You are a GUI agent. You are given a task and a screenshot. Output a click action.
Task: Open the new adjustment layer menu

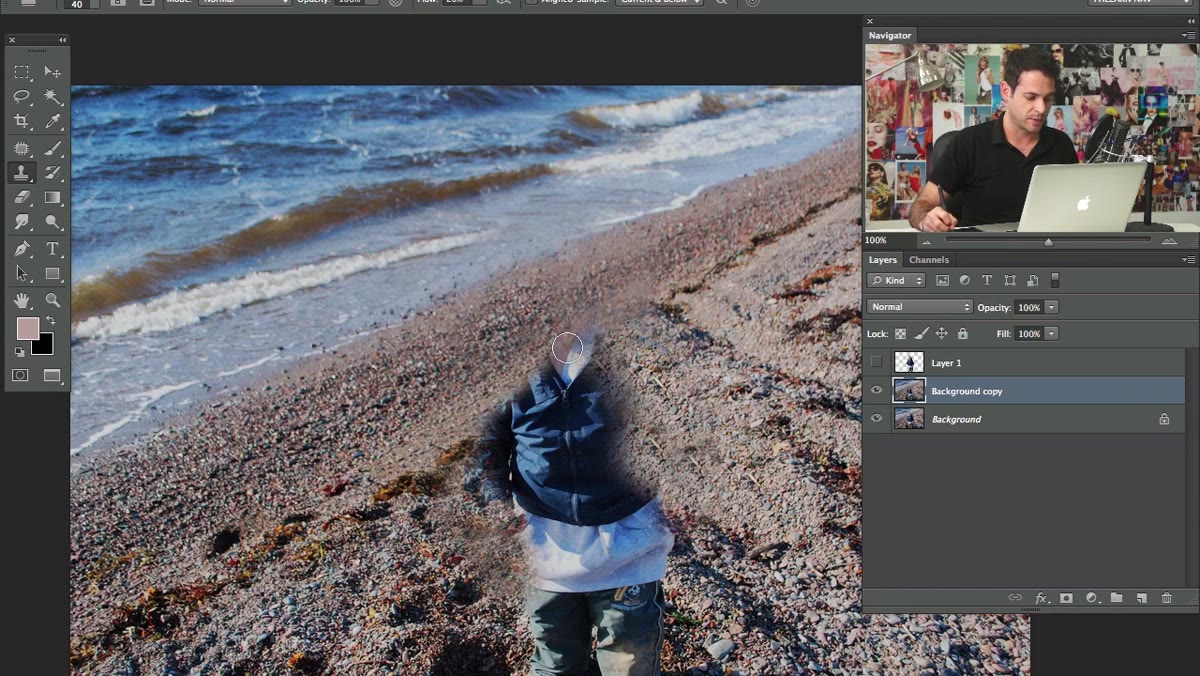1091,598
